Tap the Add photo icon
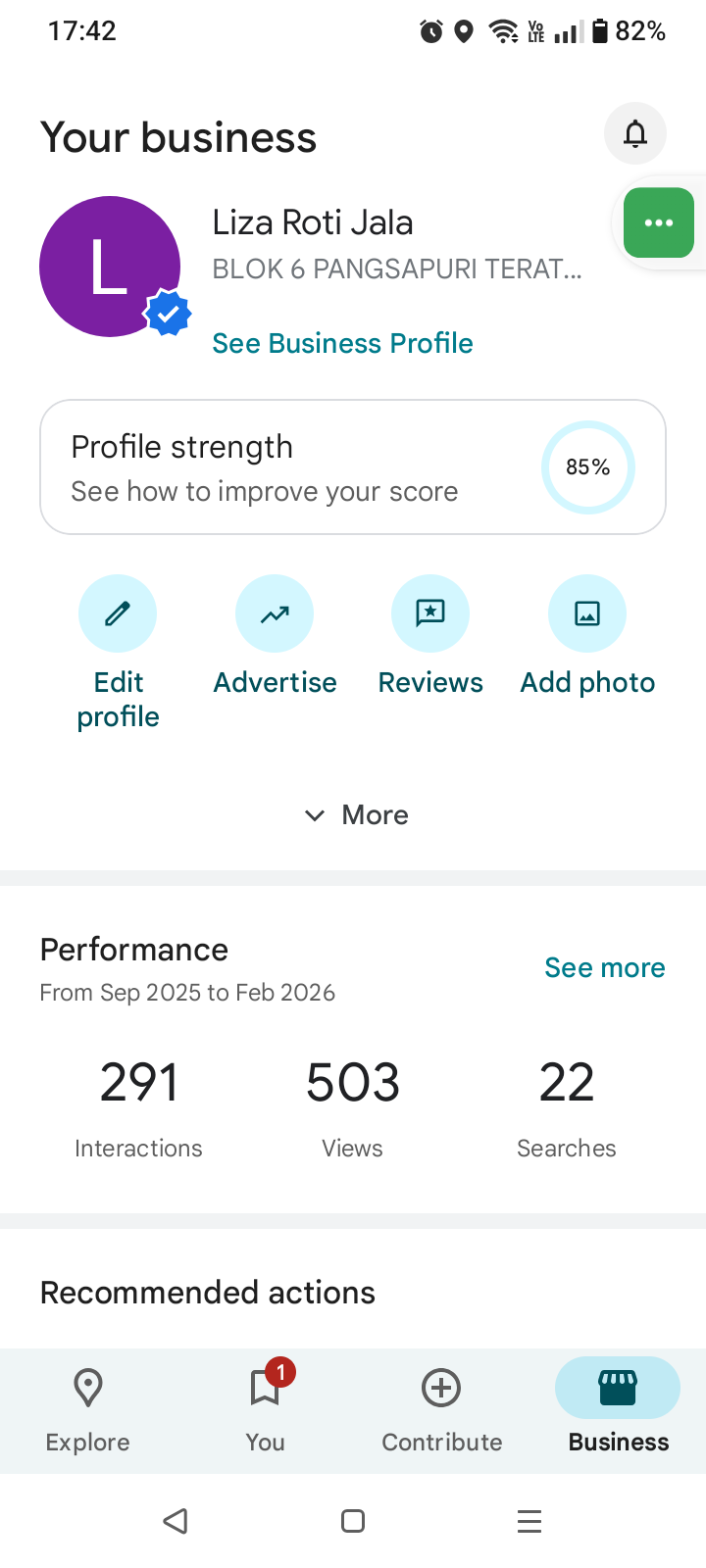Viewport: 706px width, 1568px height. [587, 613]
